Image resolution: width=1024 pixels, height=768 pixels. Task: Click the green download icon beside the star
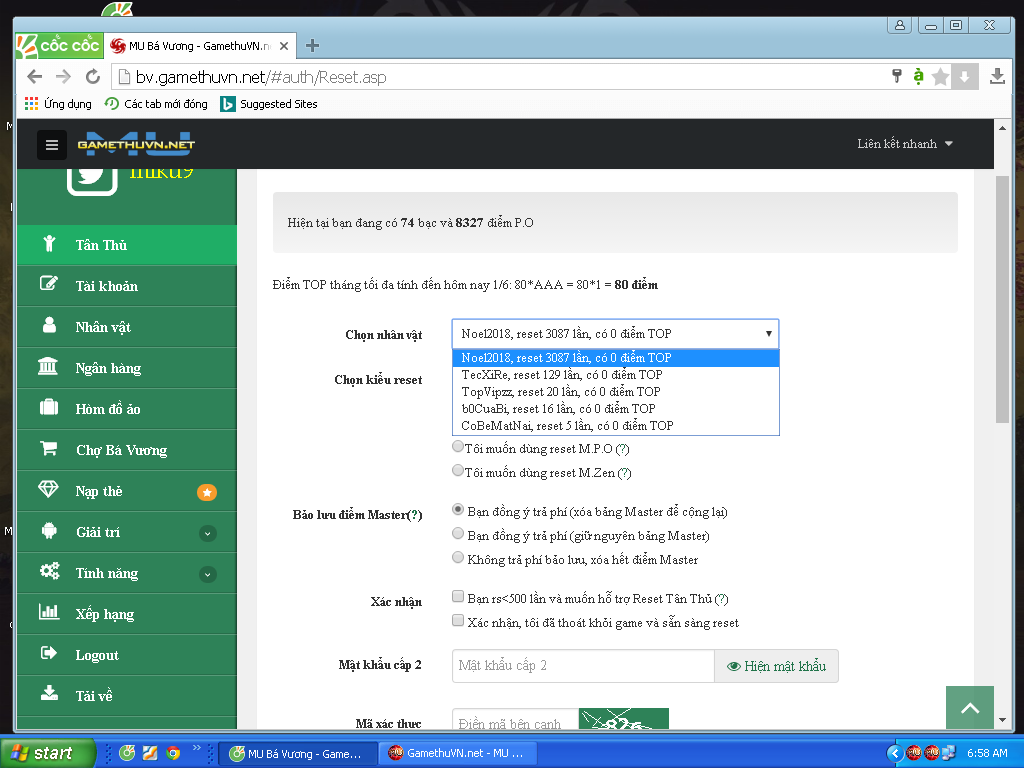pyautogui.click(x=964, y=77)
